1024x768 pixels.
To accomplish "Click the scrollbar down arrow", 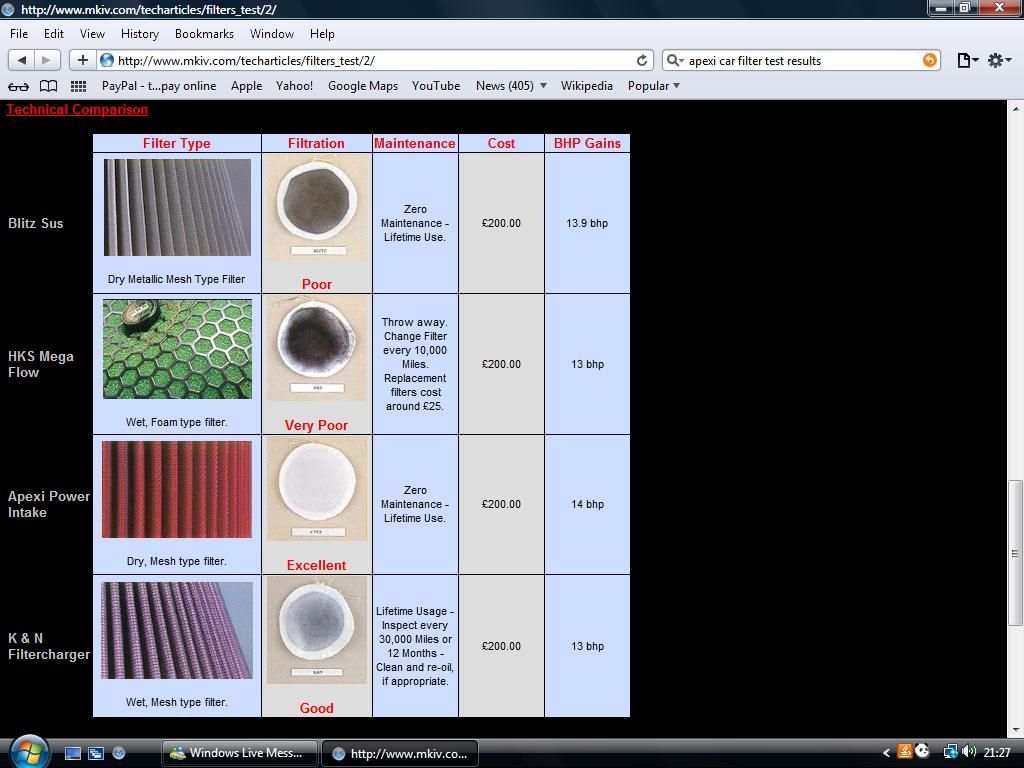I will click(1014, 729).
